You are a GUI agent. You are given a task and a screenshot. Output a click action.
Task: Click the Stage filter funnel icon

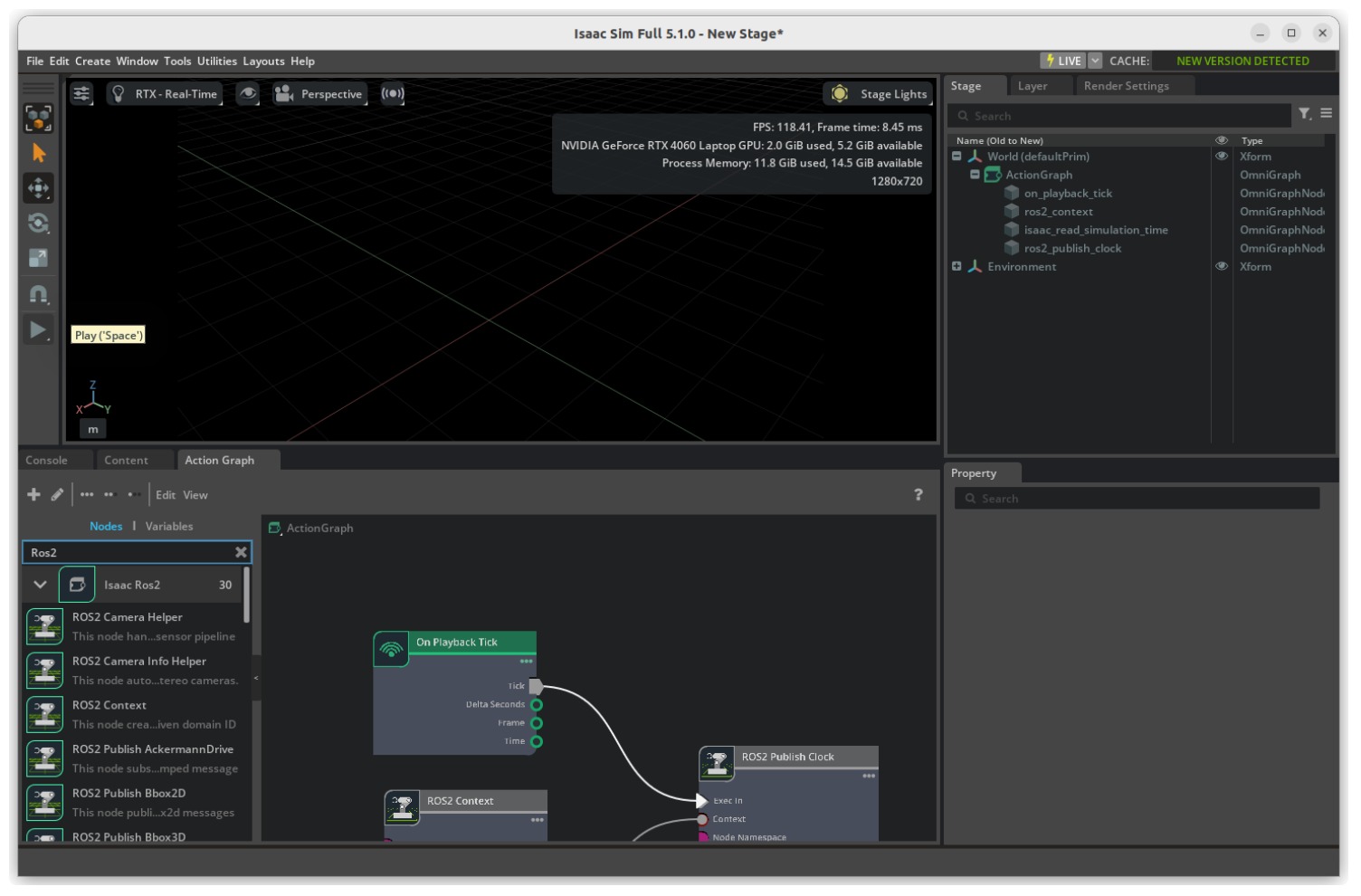1304,114
